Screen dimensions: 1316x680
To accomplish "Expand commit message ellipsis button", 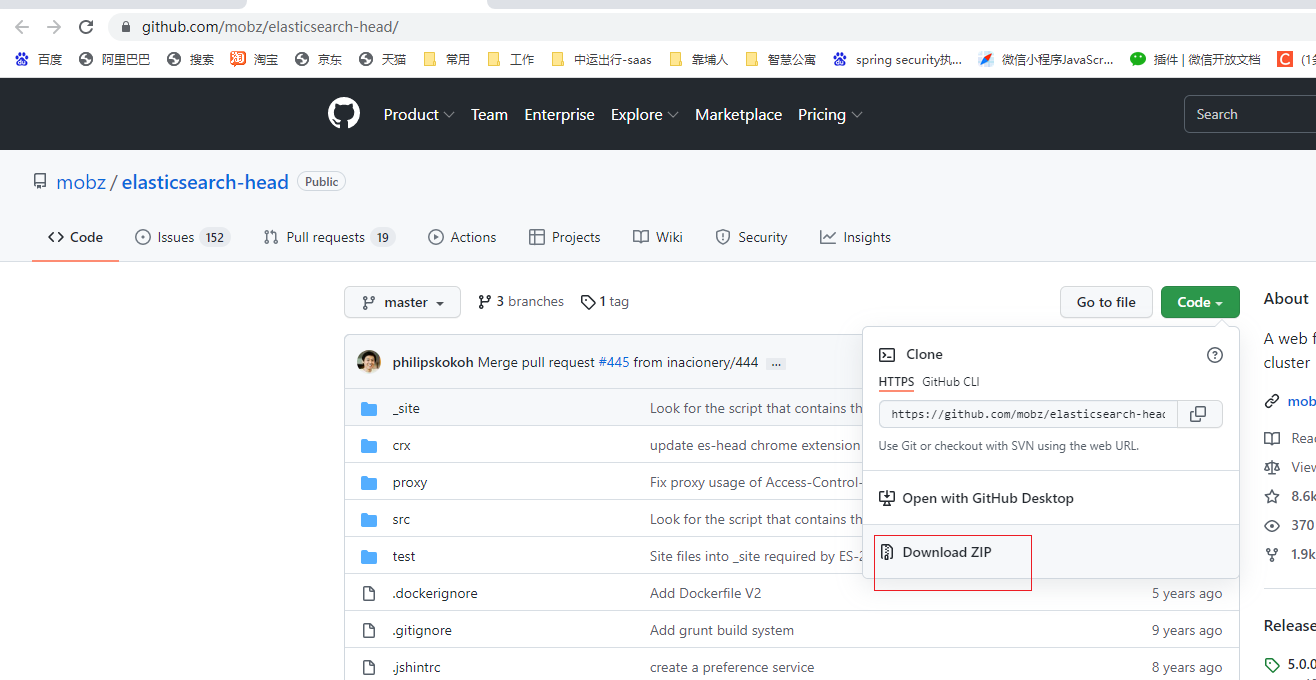I will pos(776,363).
